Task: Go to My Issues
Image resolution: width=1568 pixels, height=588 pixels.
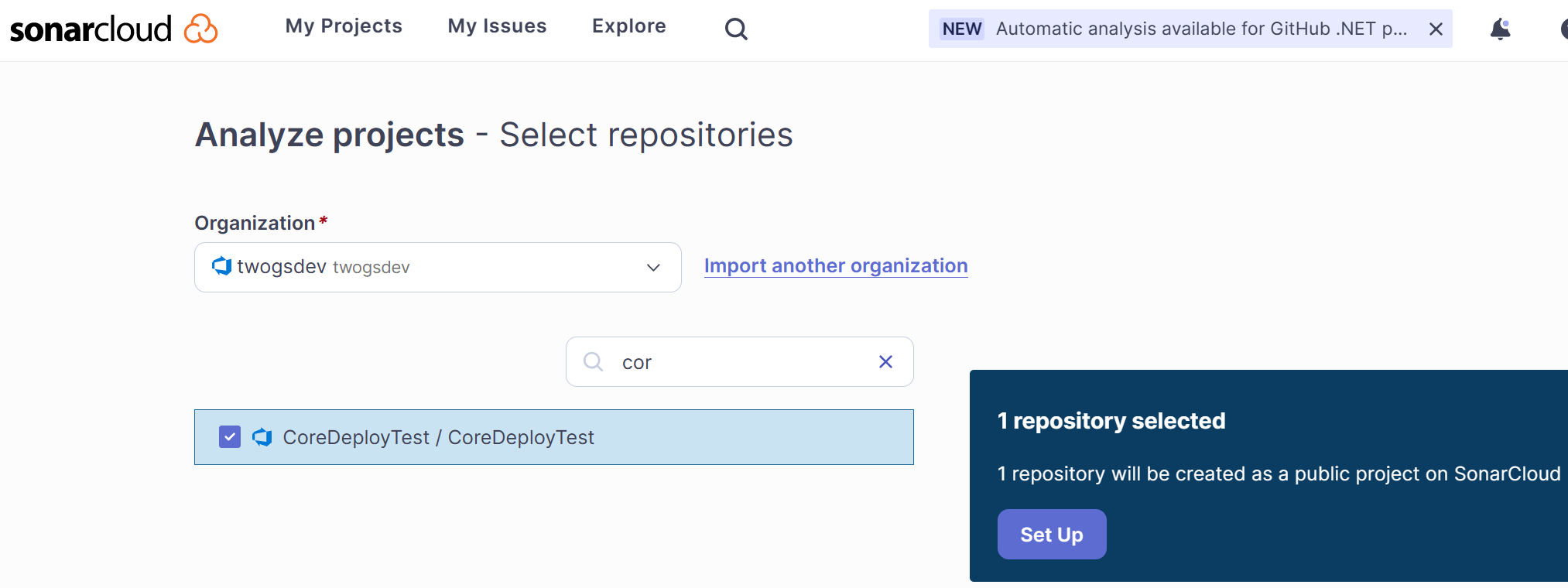Action: pyautogui.click(x=497, y=26)
